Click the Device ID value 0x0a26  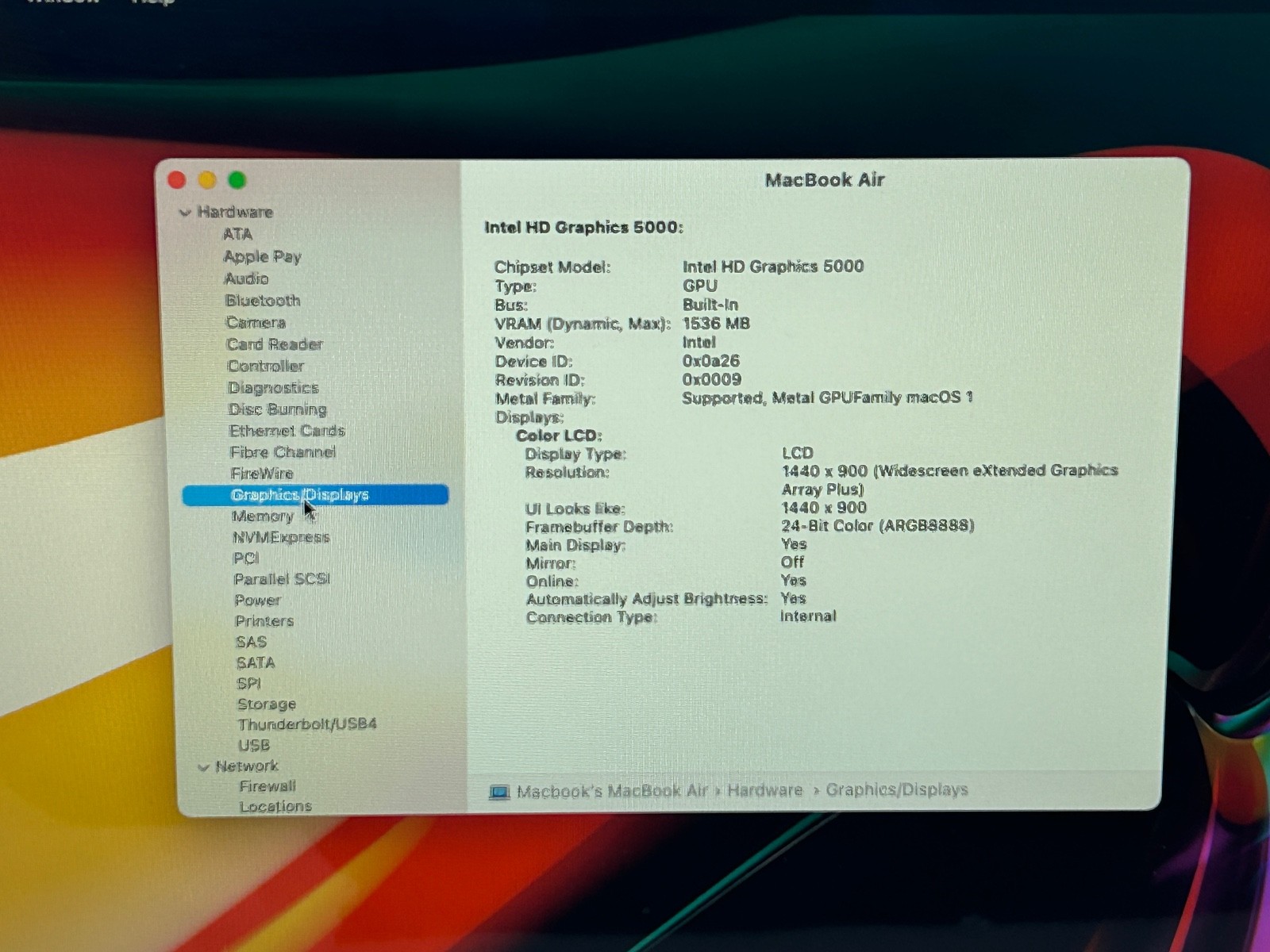point(711,361)
